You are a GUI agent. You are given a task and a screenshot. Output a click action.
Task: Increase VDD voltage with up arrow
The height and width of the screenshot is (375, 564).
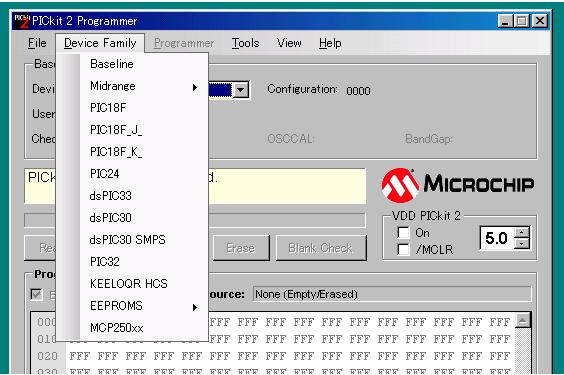pyautogui.click(x=522, y=232)
